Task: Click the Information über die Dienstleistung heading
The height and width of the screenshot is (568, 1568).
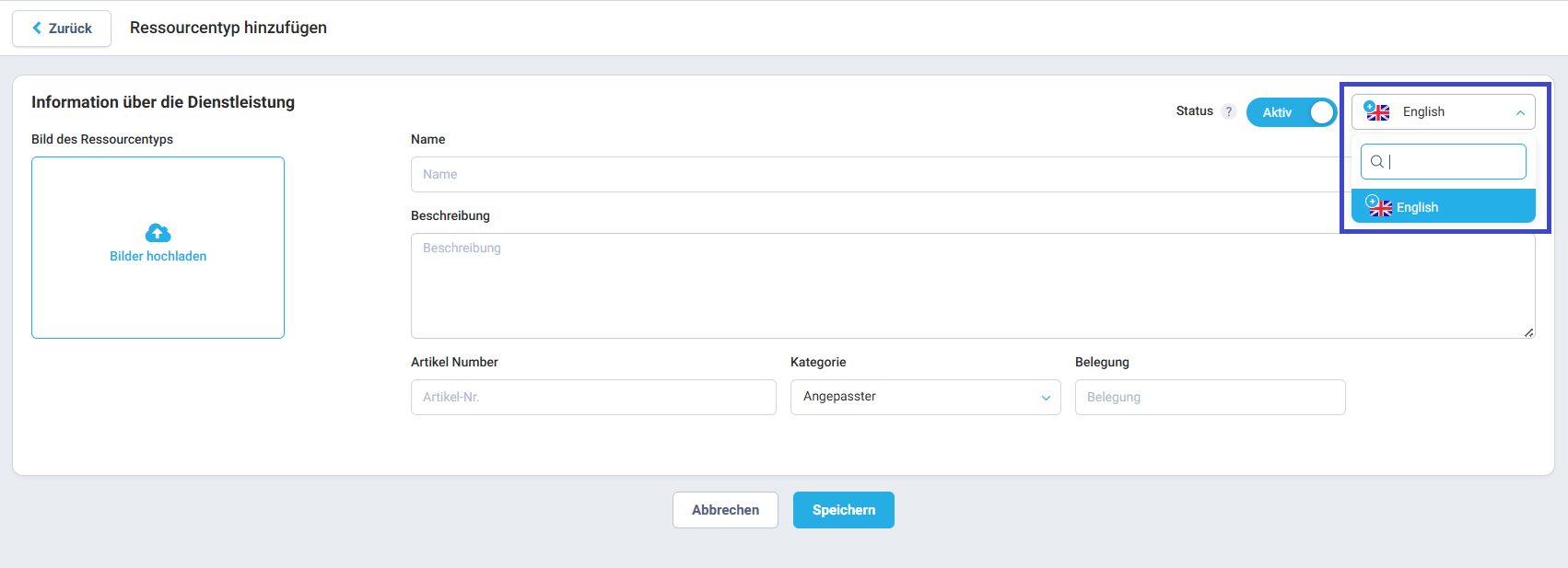Action: [x=163, y=102]
